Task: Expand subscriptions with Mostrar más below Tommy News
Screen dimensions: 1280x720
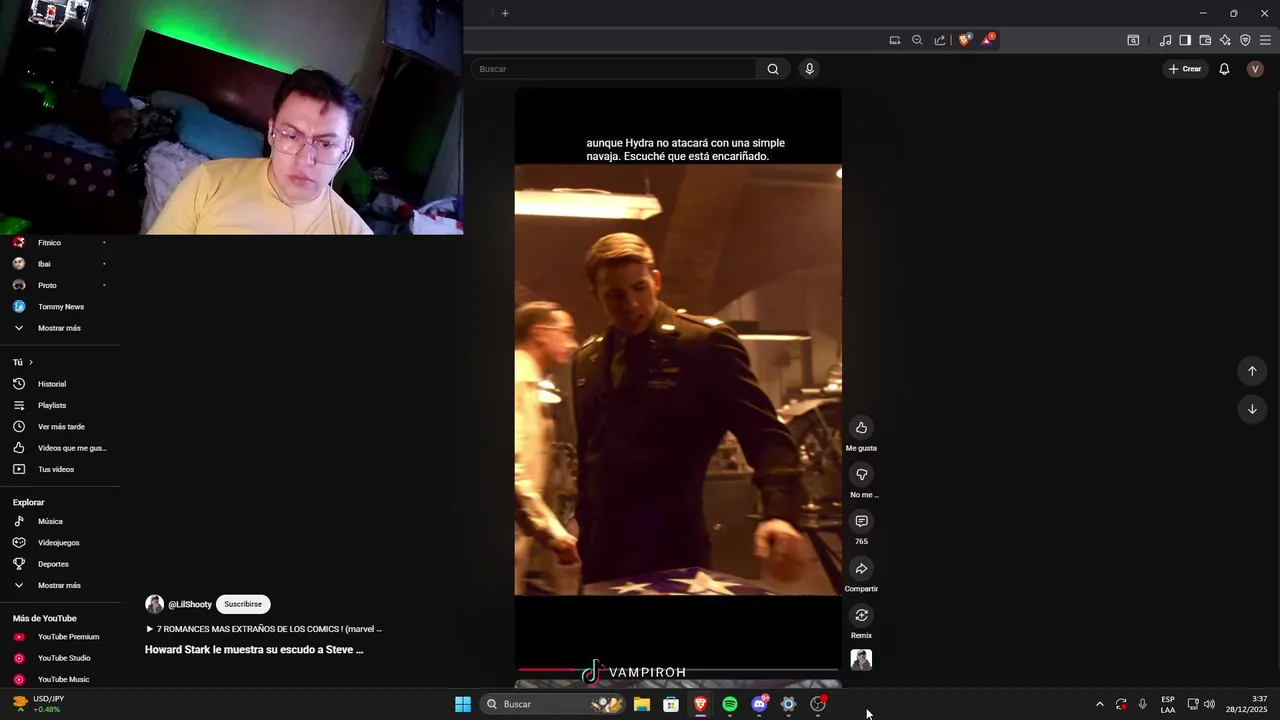Action: coord(60,328)
